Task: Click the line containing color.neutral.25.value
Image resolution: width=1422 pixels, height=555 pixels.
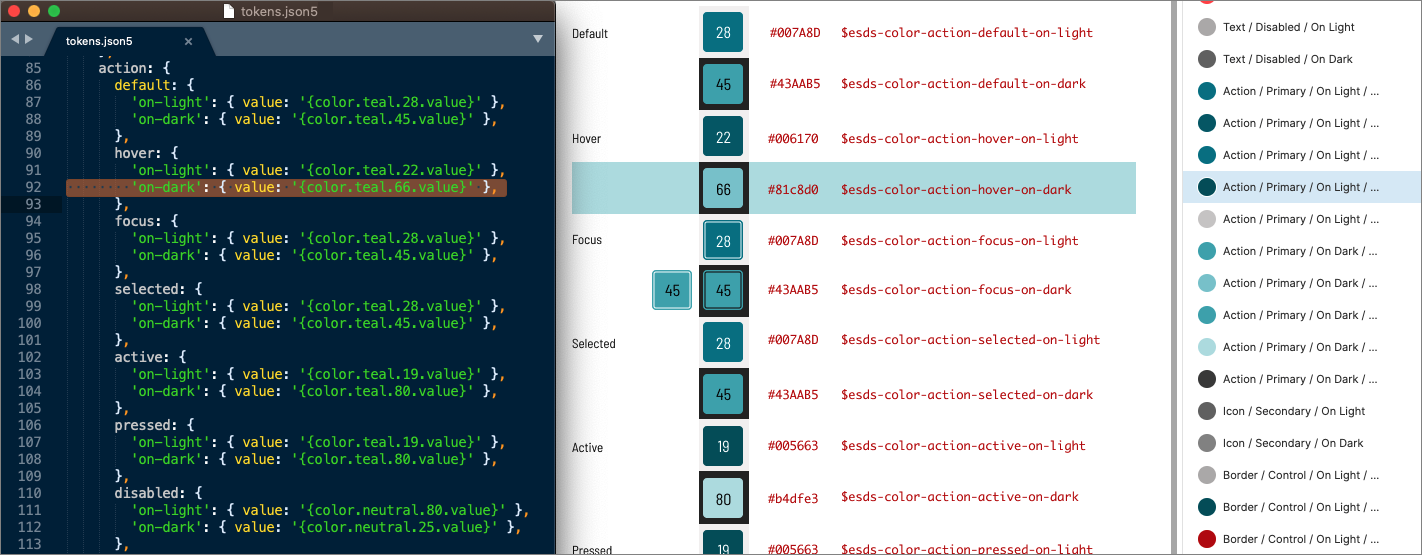Action: [326, 527]
